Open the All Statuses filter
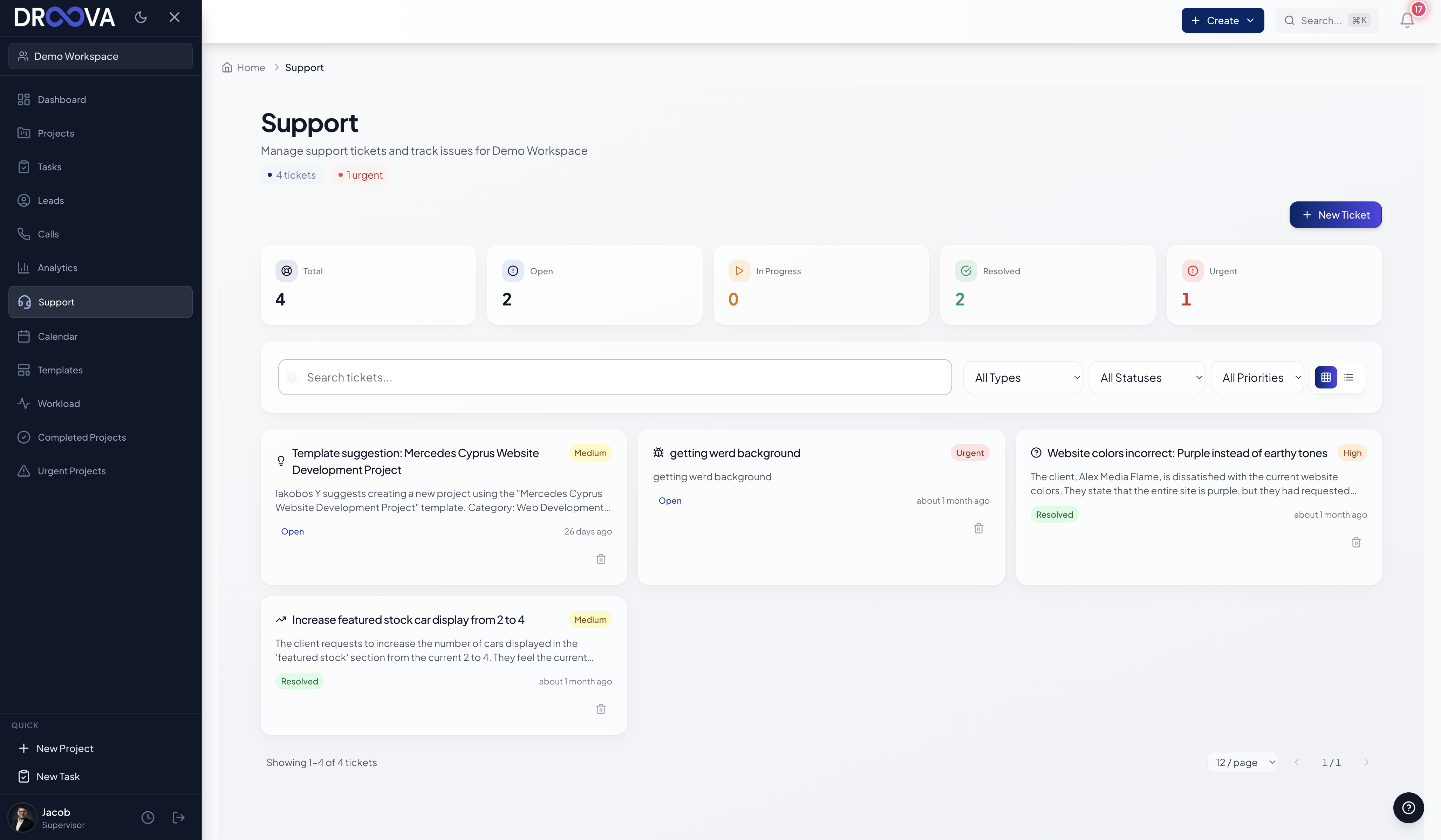The image size is (1441, 840). click(1147, 377)
